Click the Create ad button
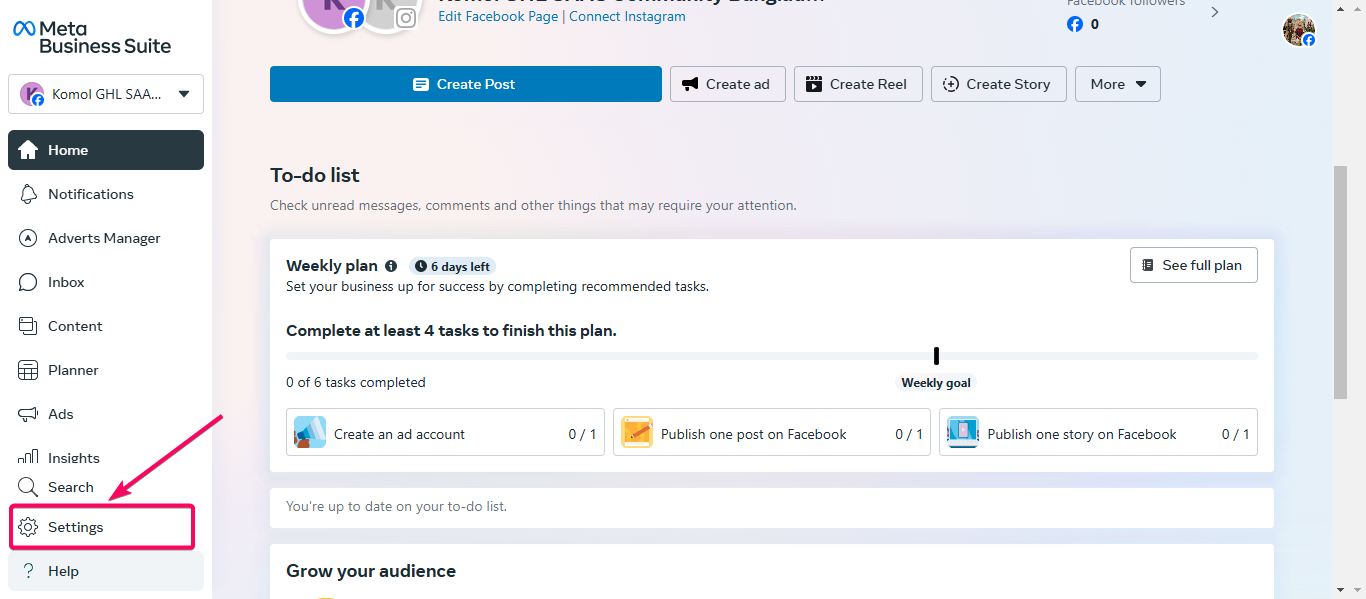The width and height of the screenshot is (1366, 599). click(728, 84)
